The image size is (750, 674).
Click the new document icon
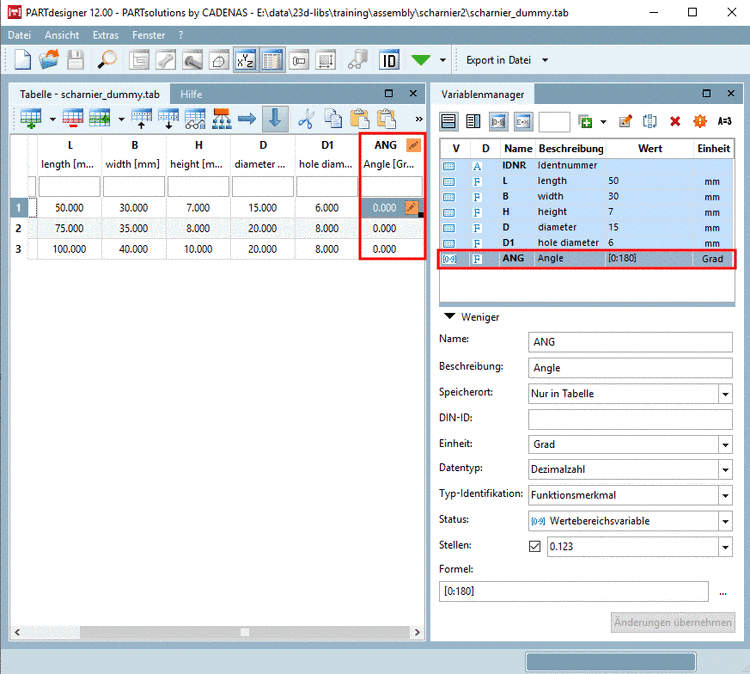point(23,60)
